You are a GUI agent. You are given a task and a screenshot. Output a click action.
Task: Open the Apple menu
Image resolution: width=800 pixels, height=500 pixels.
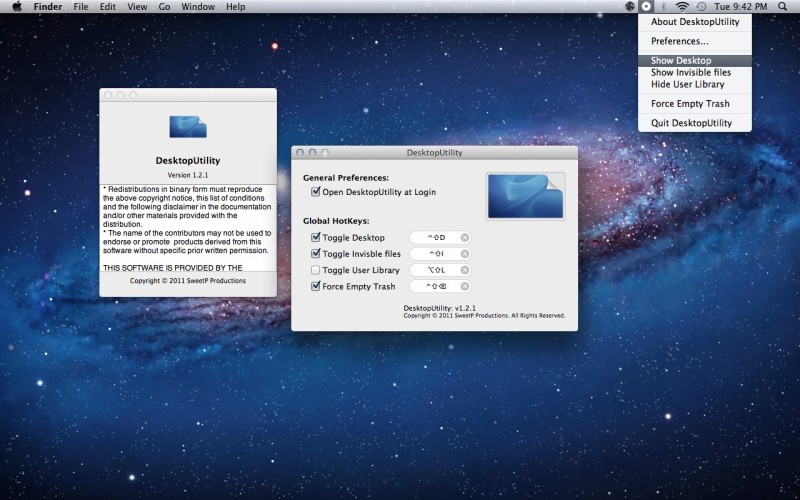point(17,7)
